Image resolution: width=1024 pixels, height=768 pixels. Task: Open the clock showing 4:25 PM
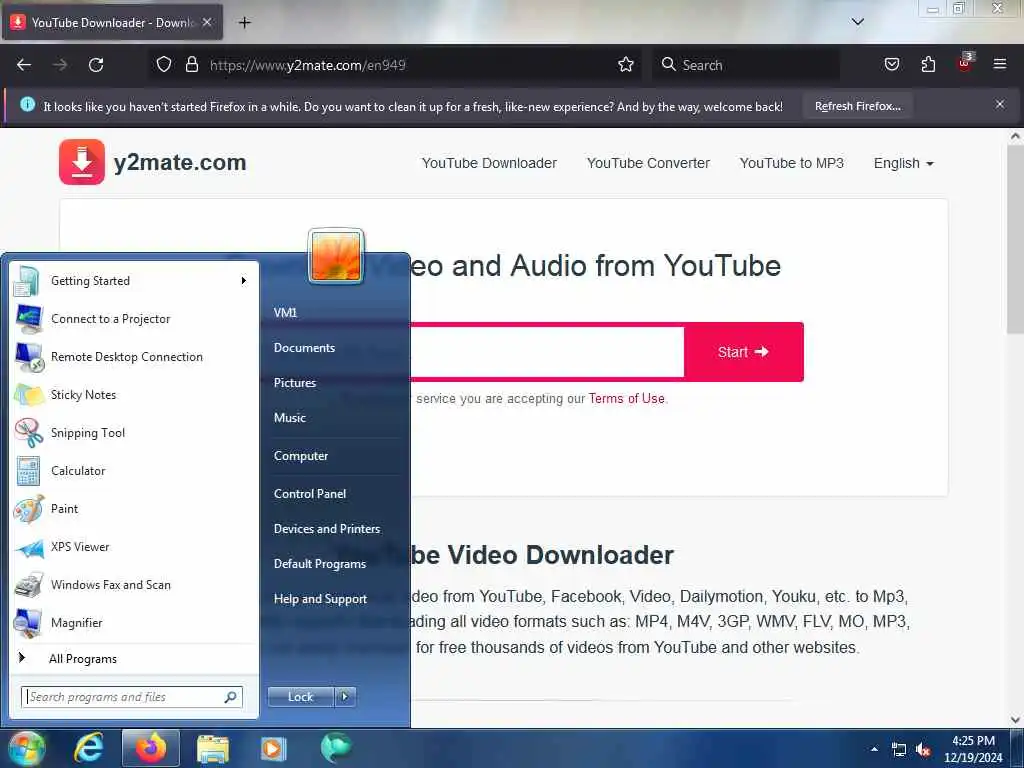[973, 749]
